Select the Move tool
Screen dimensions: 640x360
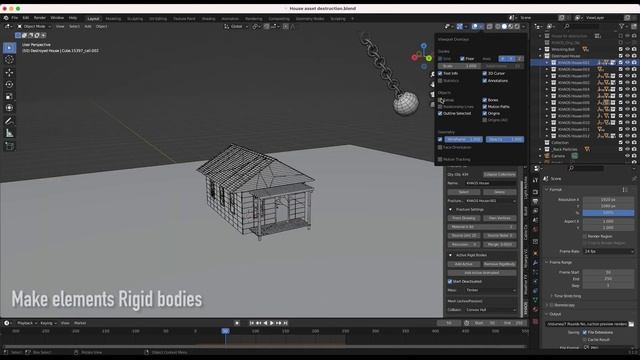9,73
